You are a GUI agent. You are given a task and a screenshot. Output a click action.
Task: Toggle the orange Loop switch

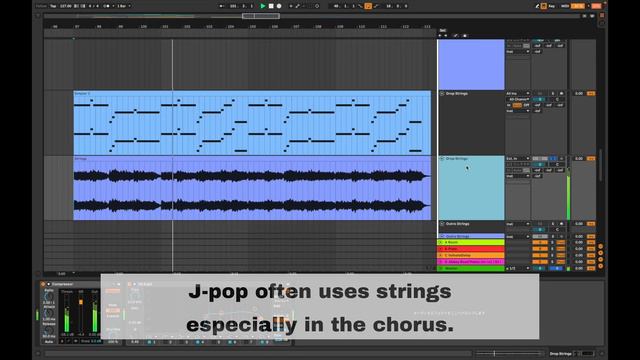coord(368,6)
